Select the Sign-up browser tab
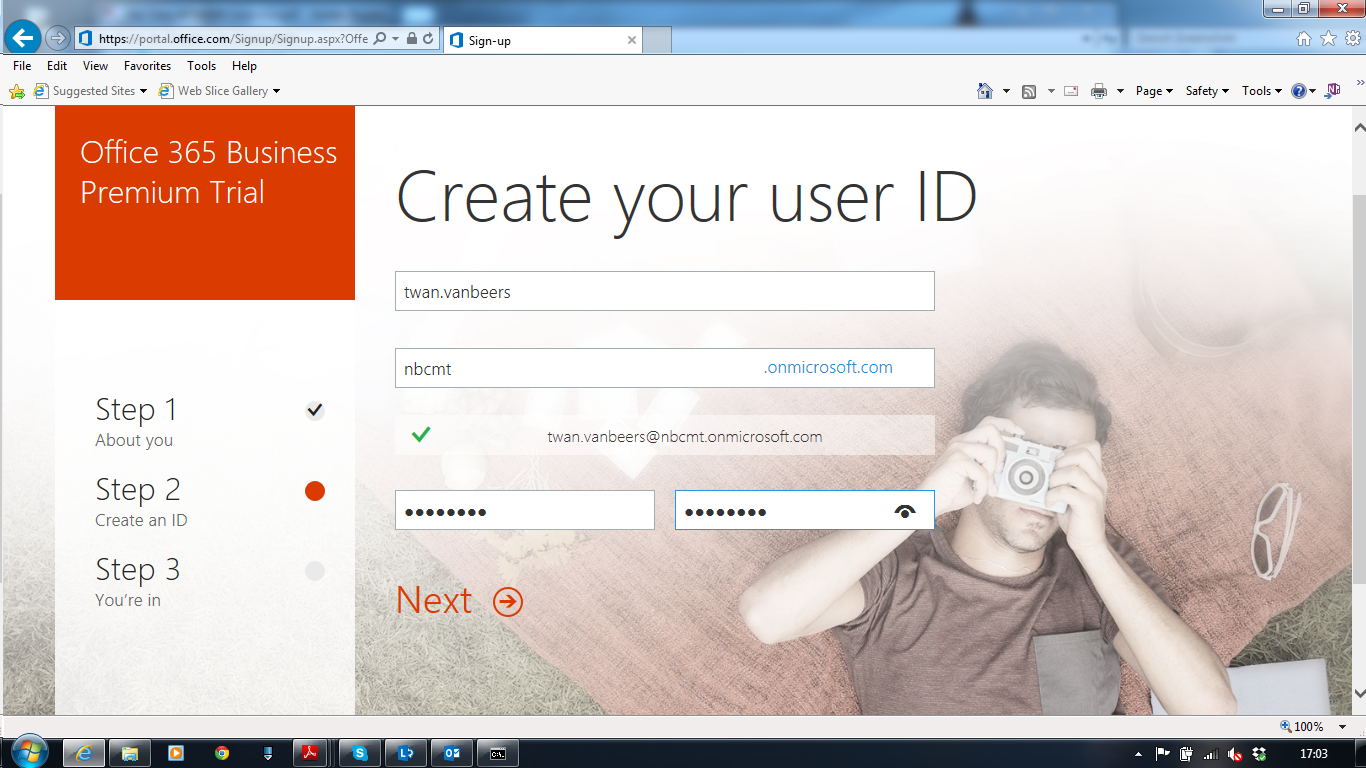 (541, 40)
